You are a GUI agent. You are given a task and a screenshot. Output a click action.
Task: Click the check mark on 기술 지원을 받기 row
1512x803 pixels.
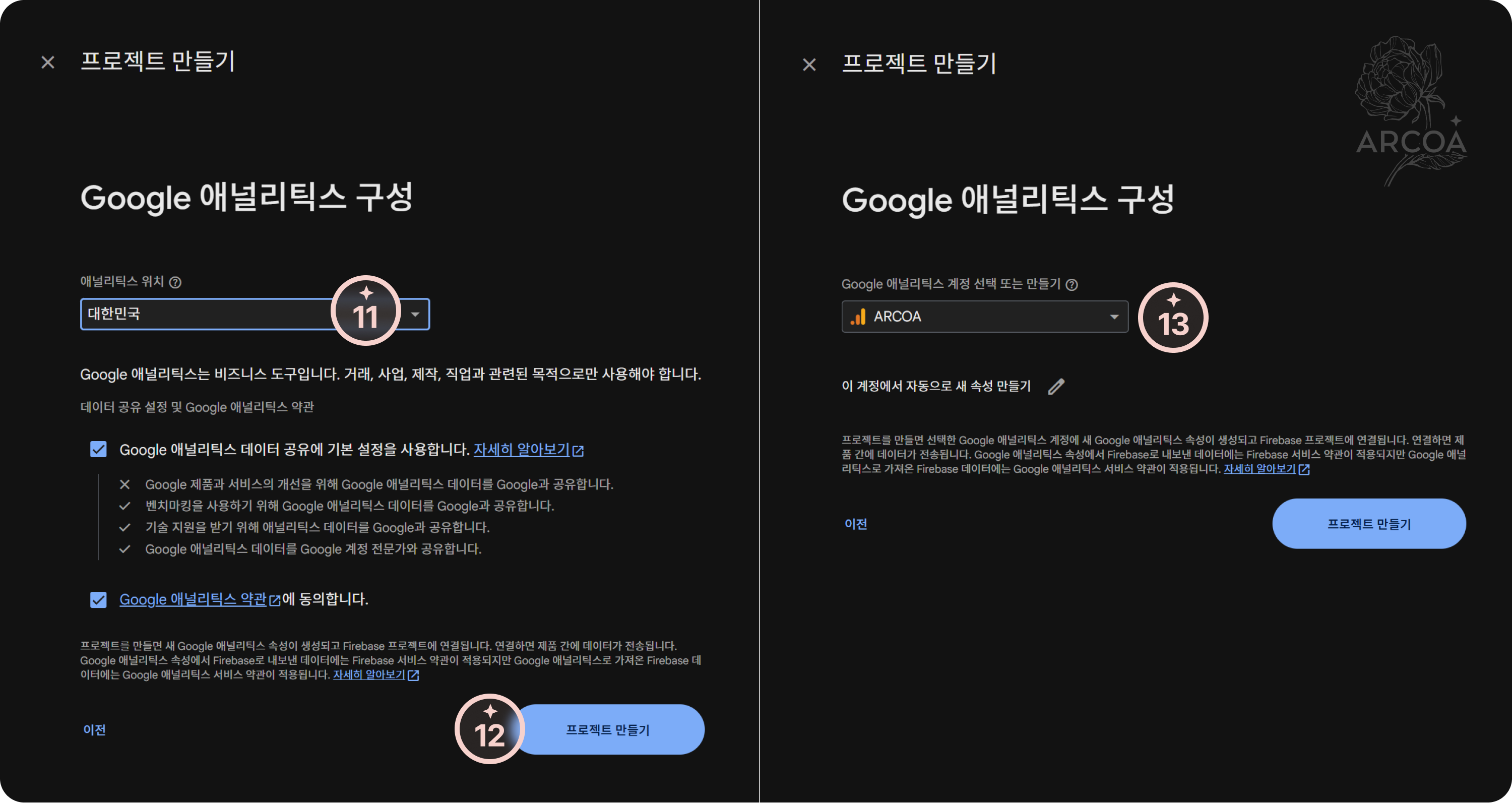(124, 528)
